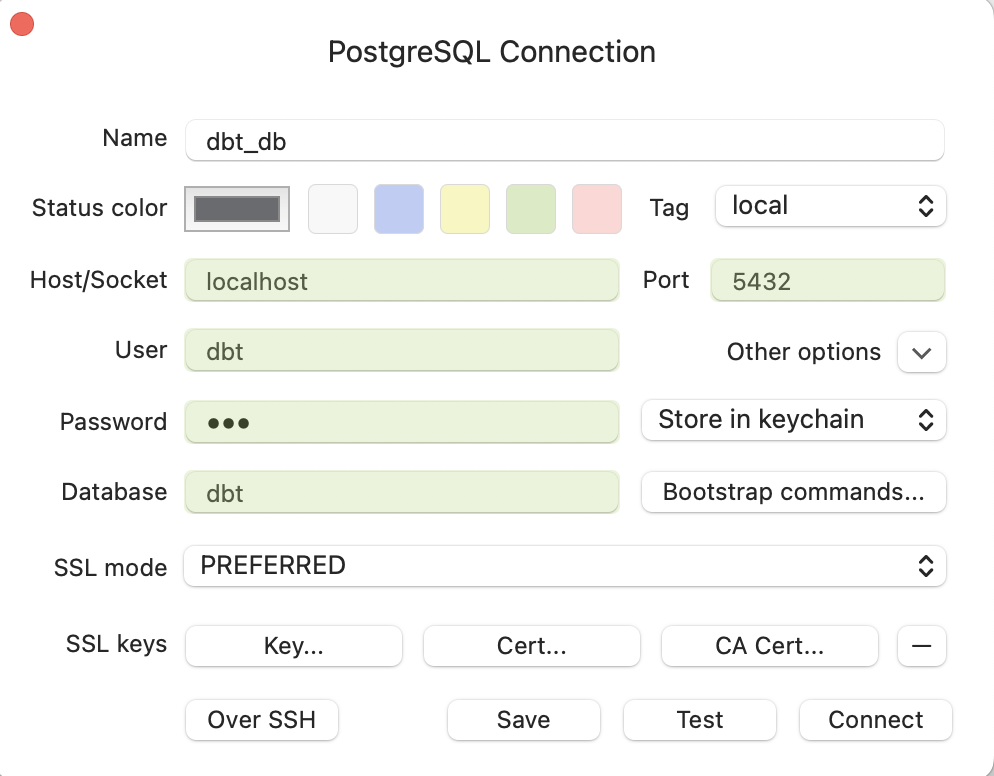Screen dimensions: 994x776
Task: Open the SSL mode PREFERRED dropdown
Action: pos(564,566)
